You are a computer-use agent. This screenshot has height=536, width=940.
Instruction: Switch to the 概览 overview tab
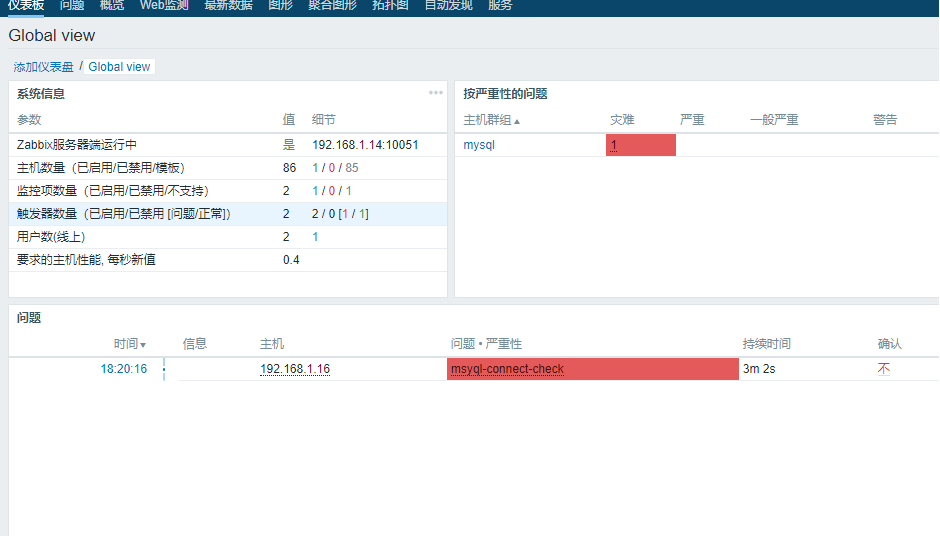pos(112,5)
